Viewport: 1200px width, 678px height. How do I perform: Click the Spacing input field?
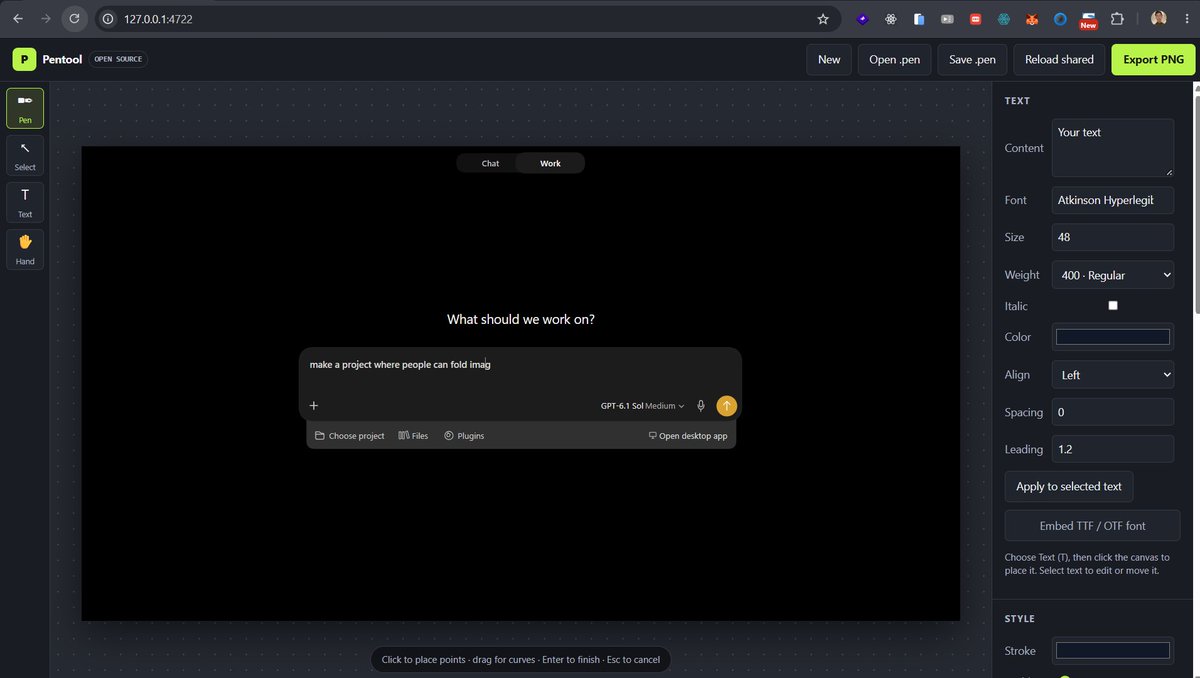[1113, 412]
